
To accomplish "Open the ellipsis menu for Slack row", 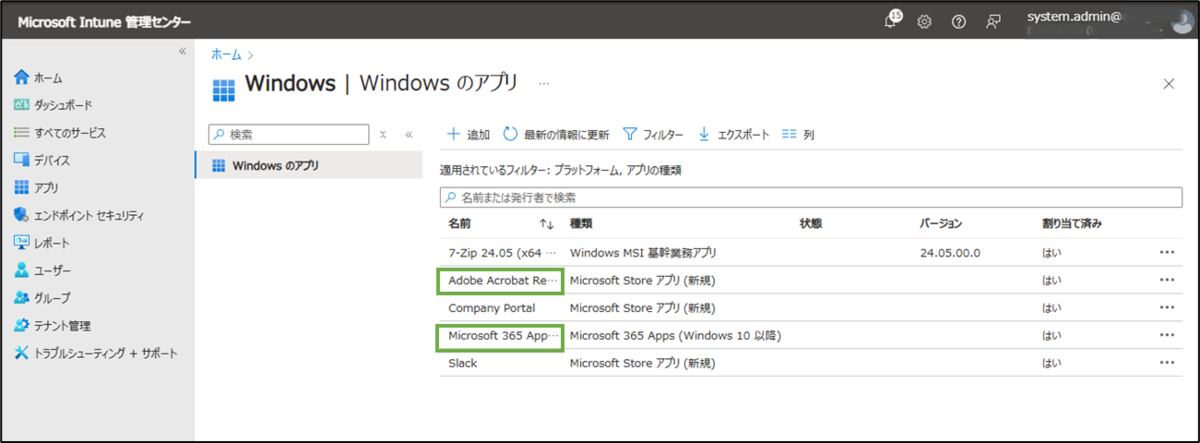I will click(1167, 363).
